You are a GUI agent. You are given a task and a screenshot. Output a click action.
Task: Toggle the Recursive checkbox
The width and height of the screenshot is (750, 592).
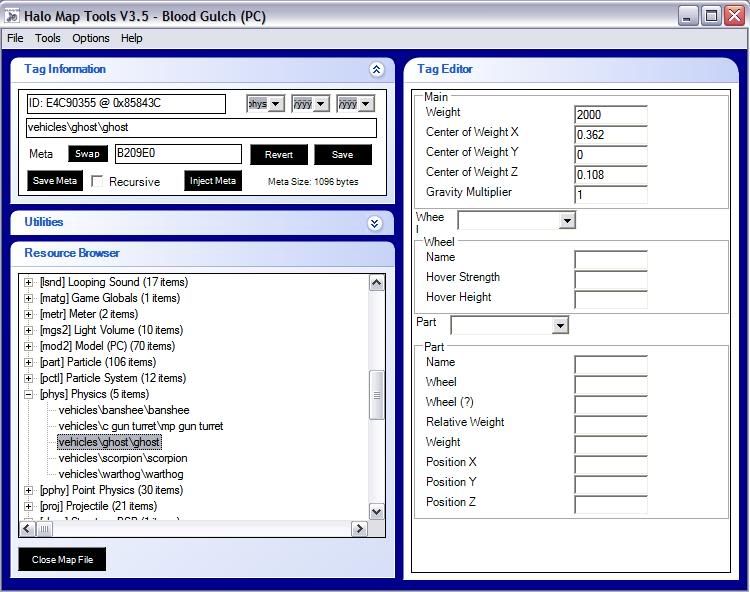coord(97,181)
